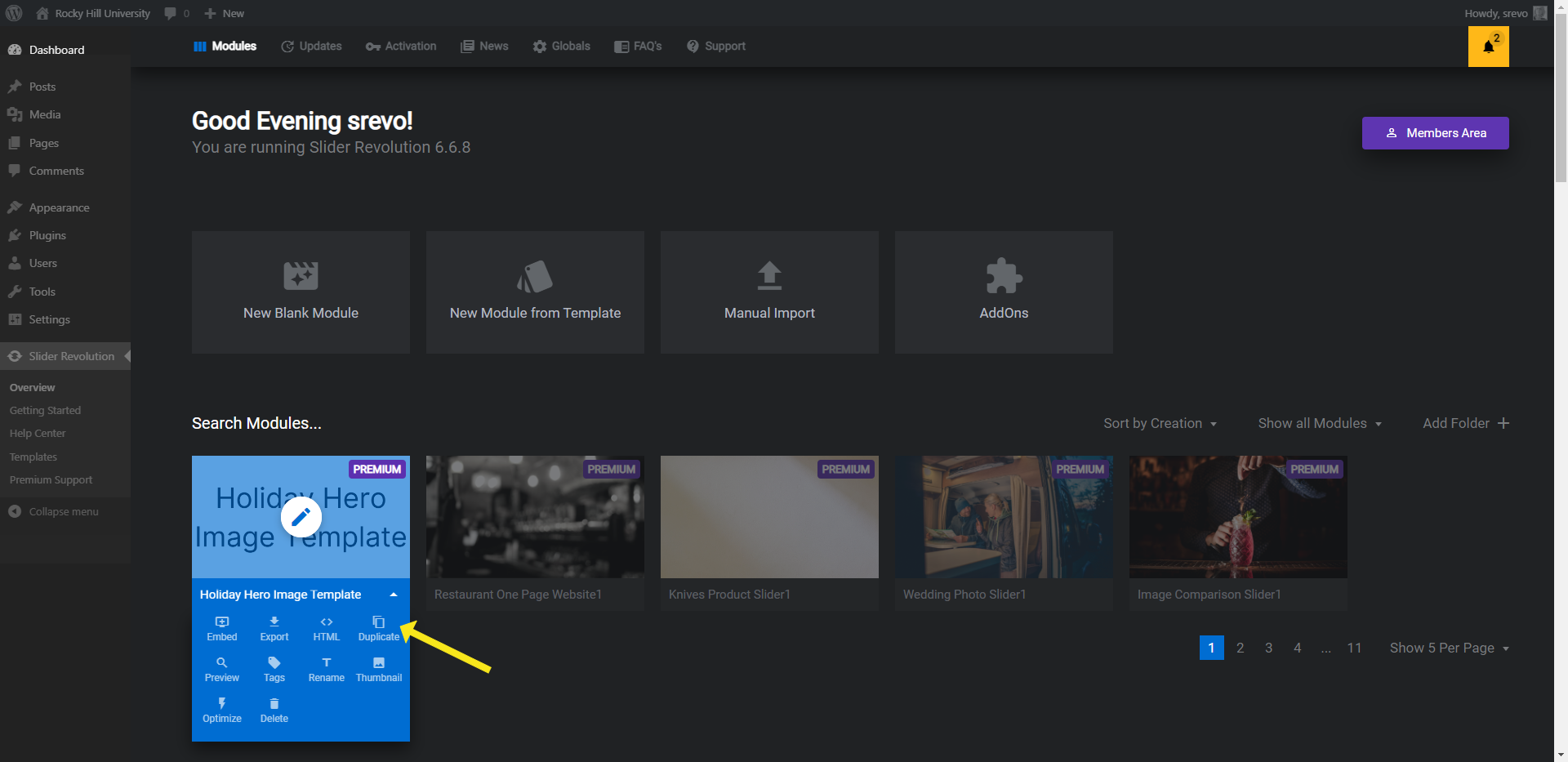Click the Embed icon for Holiday Hero module

(x=221, y=629)
